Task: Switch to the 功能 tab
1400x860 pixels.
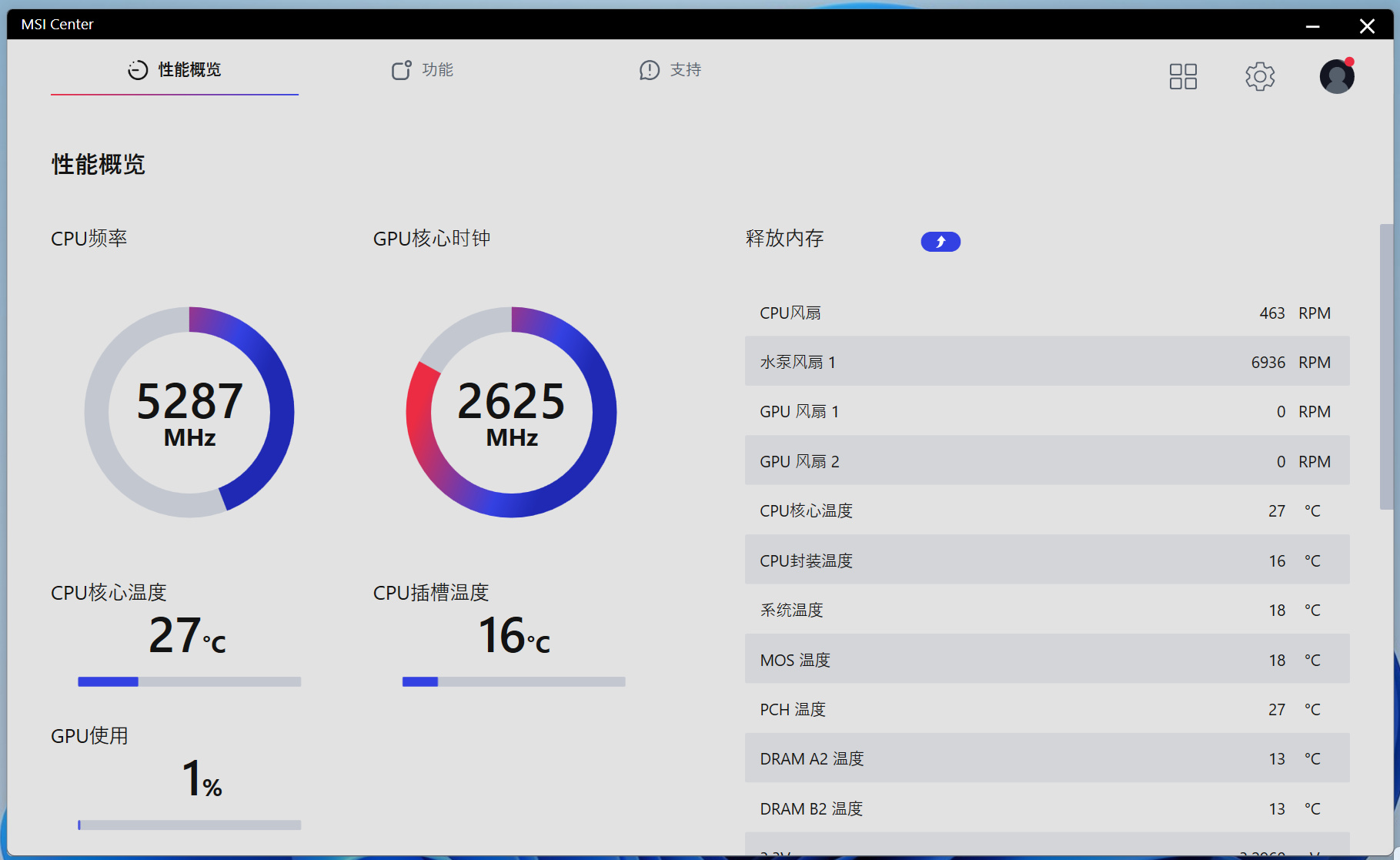Action: coord(423,70)
